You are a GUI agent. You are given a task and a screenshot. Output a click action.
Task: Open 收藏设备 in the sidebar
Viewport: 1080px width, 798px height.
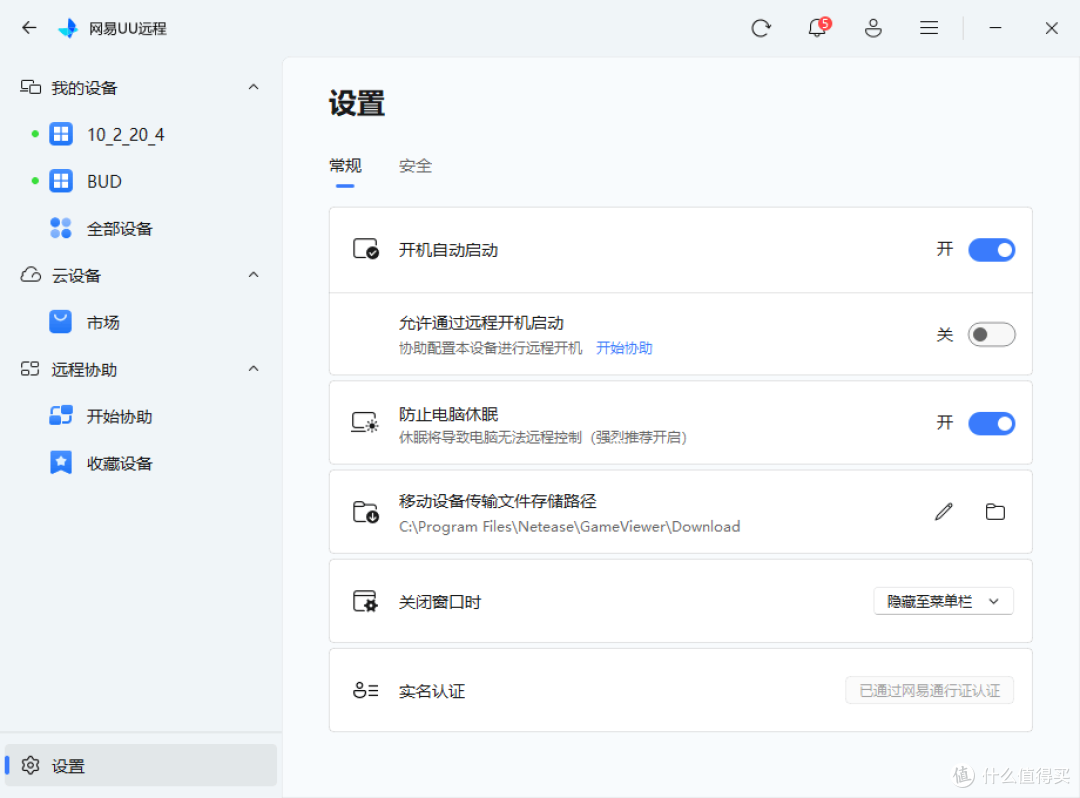(119, 463)
